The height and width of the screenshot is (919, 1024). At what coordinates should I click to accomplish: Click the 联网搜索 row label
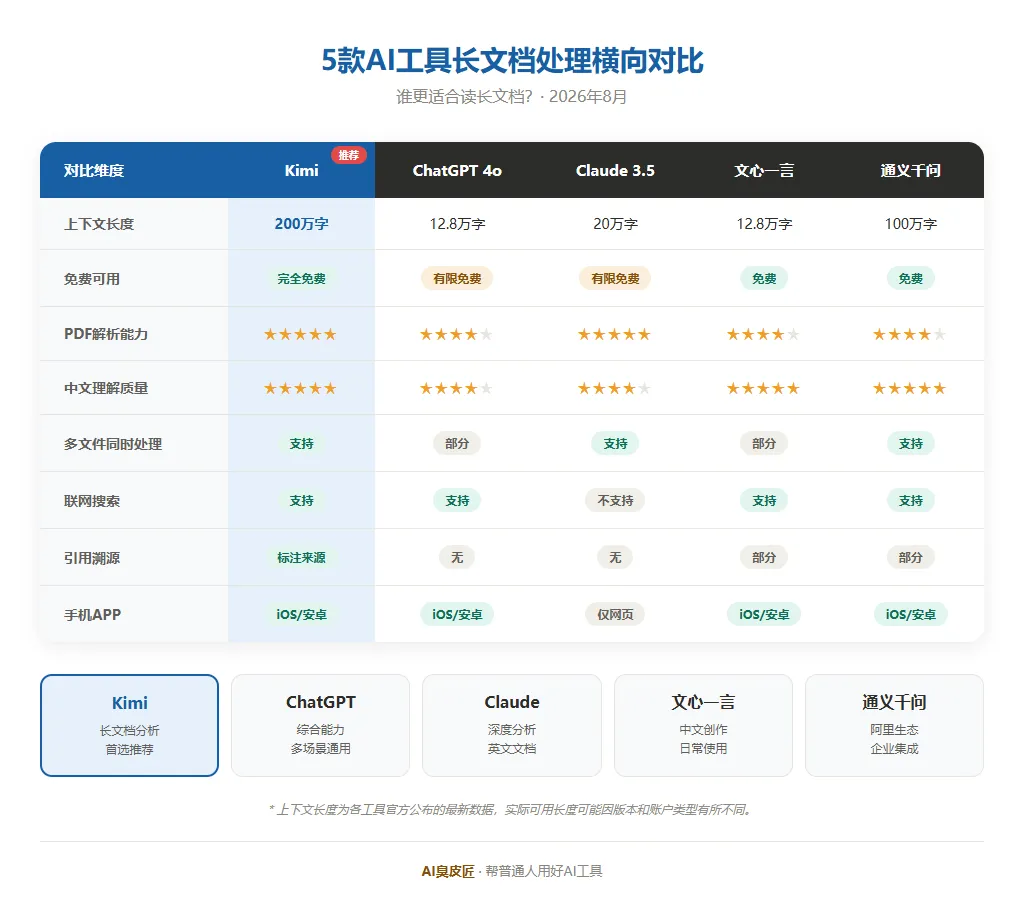pos(92,501)
